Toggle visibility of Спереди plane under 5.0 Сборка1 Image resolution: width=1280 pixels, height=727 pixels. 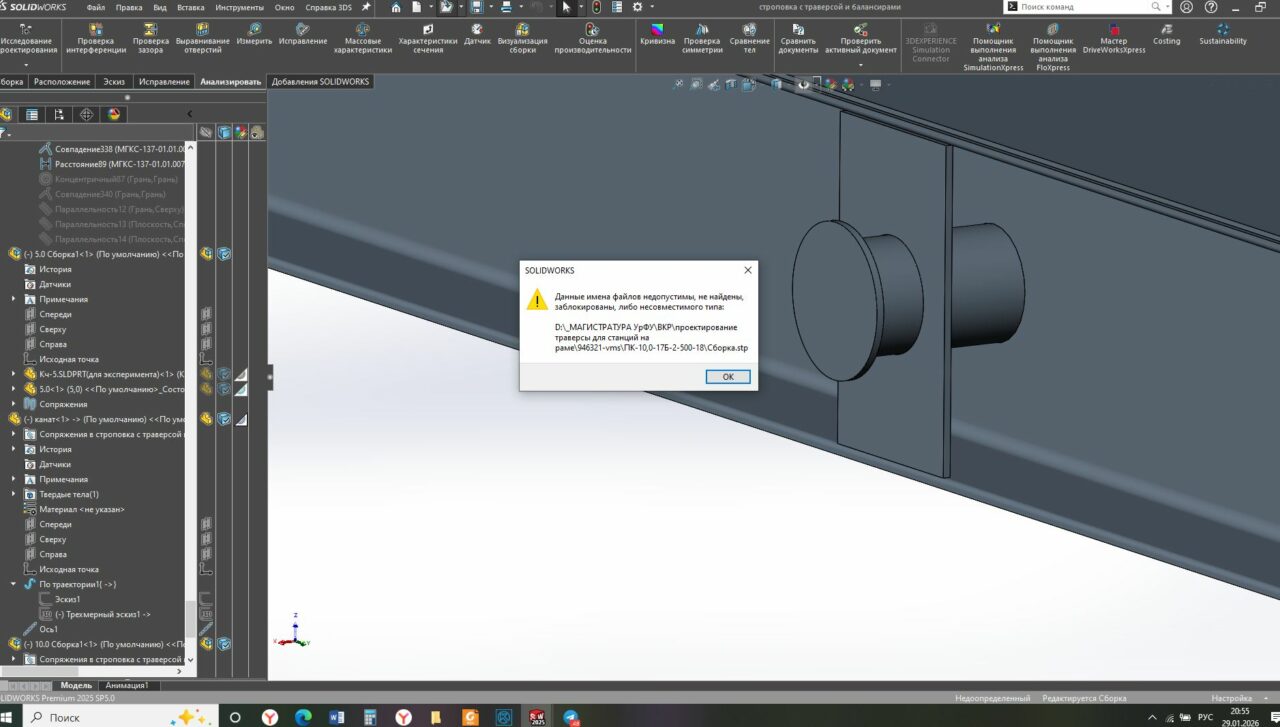[206, 314]
